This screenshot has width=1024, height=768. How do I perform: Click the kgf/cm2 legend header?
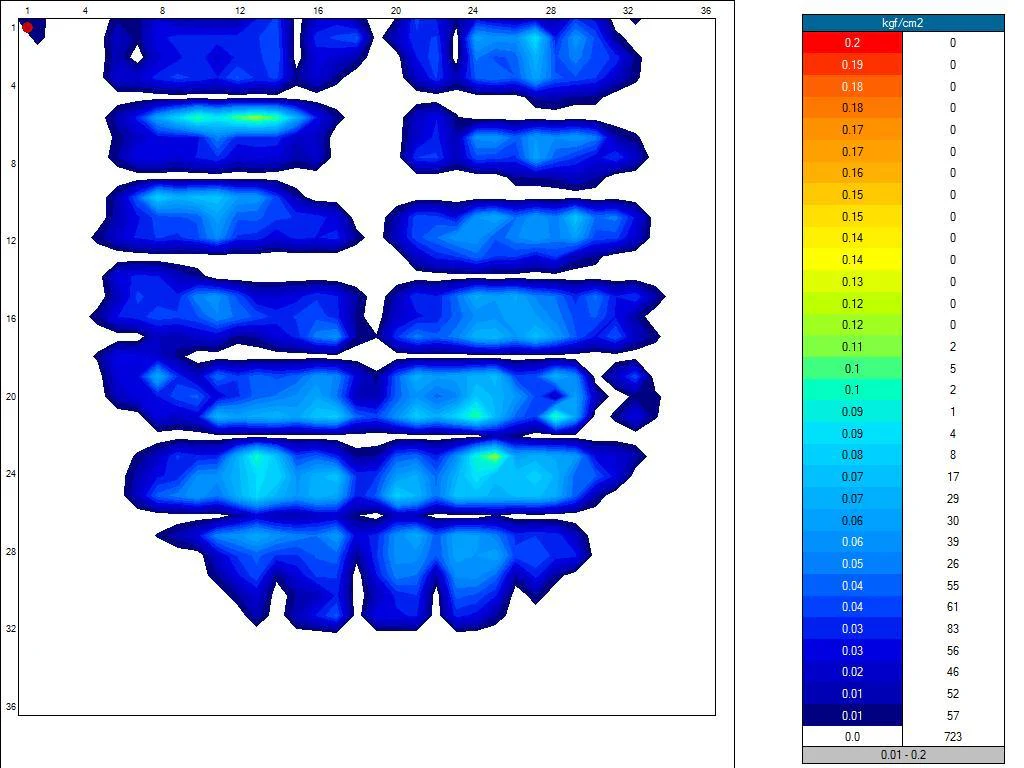pyautogui.click(x=902, y=22)
